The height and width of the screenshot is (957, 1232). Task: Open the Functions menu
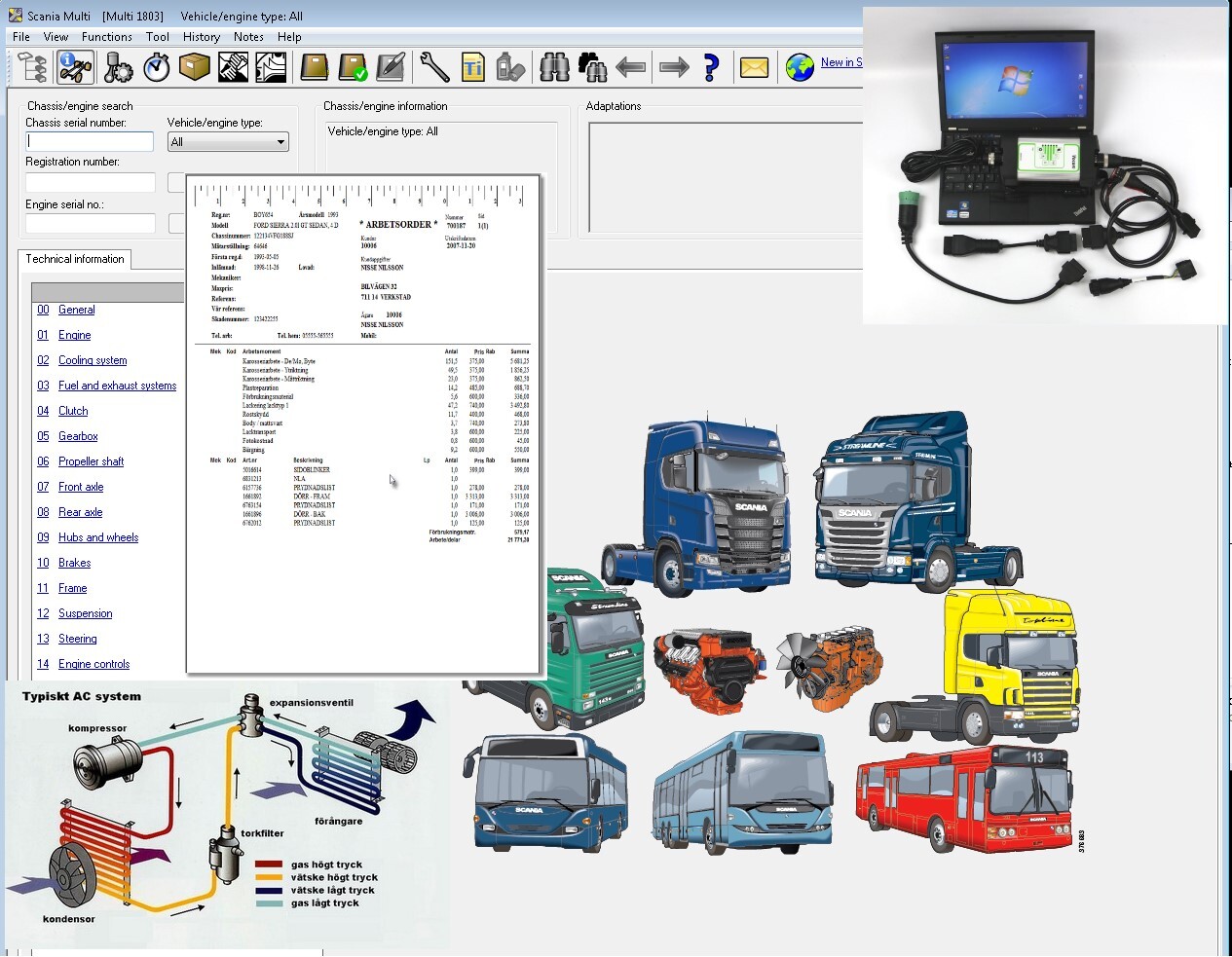107,37
